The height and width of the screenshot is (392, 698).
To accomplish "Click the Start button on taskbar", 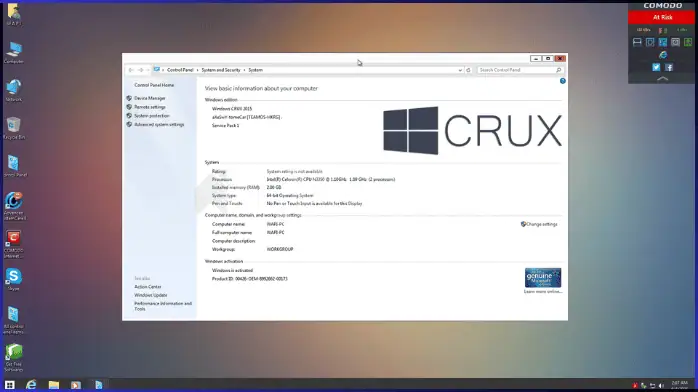I will (9, 385).
